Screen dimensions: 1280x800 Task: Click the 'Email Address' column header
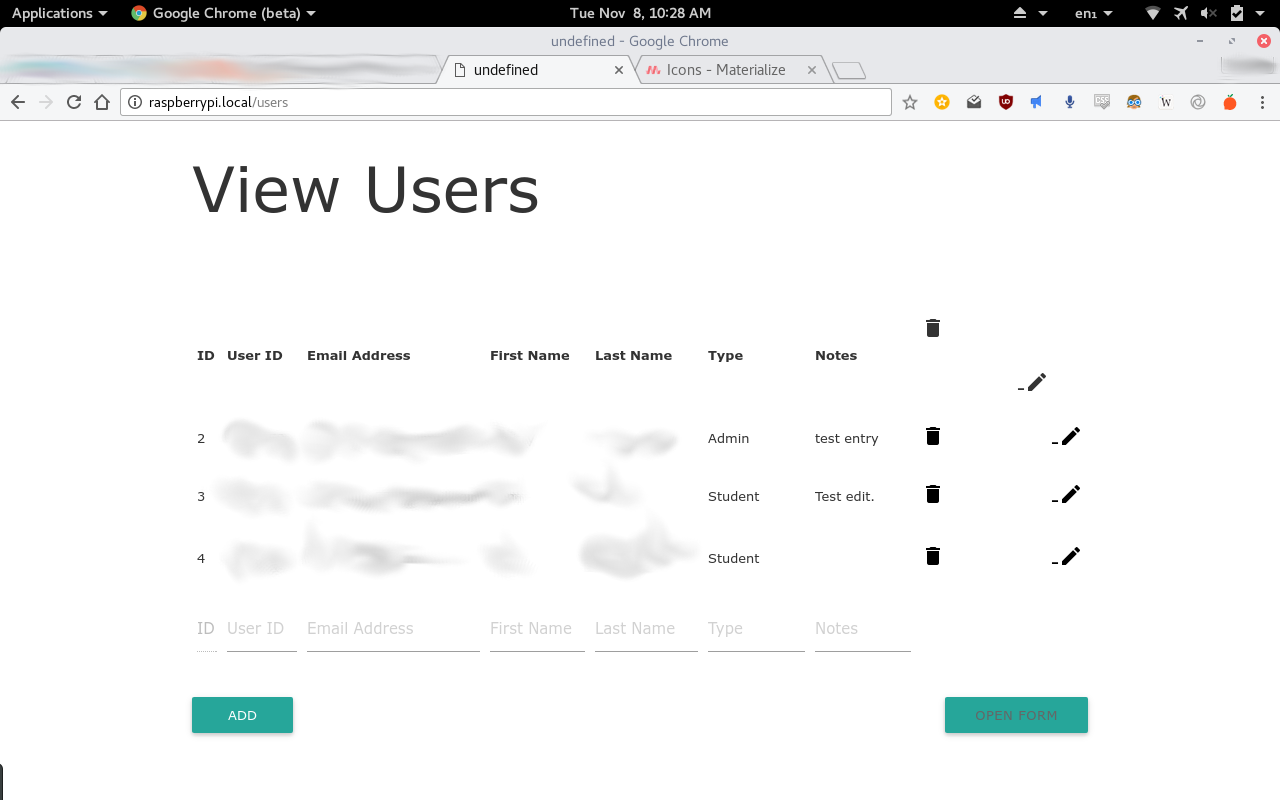[358, 355]
